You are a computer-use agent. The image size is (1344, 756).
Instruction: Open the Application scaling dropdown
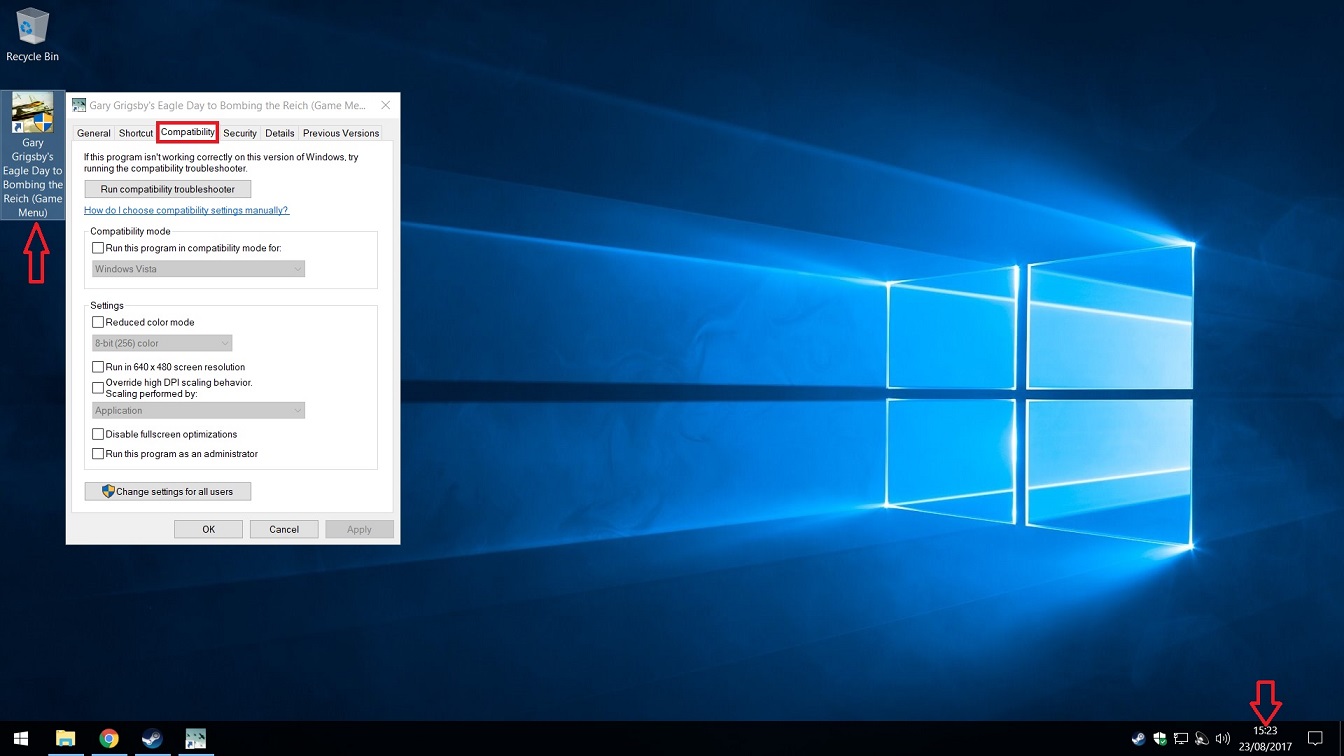click(x=198, y=411)
